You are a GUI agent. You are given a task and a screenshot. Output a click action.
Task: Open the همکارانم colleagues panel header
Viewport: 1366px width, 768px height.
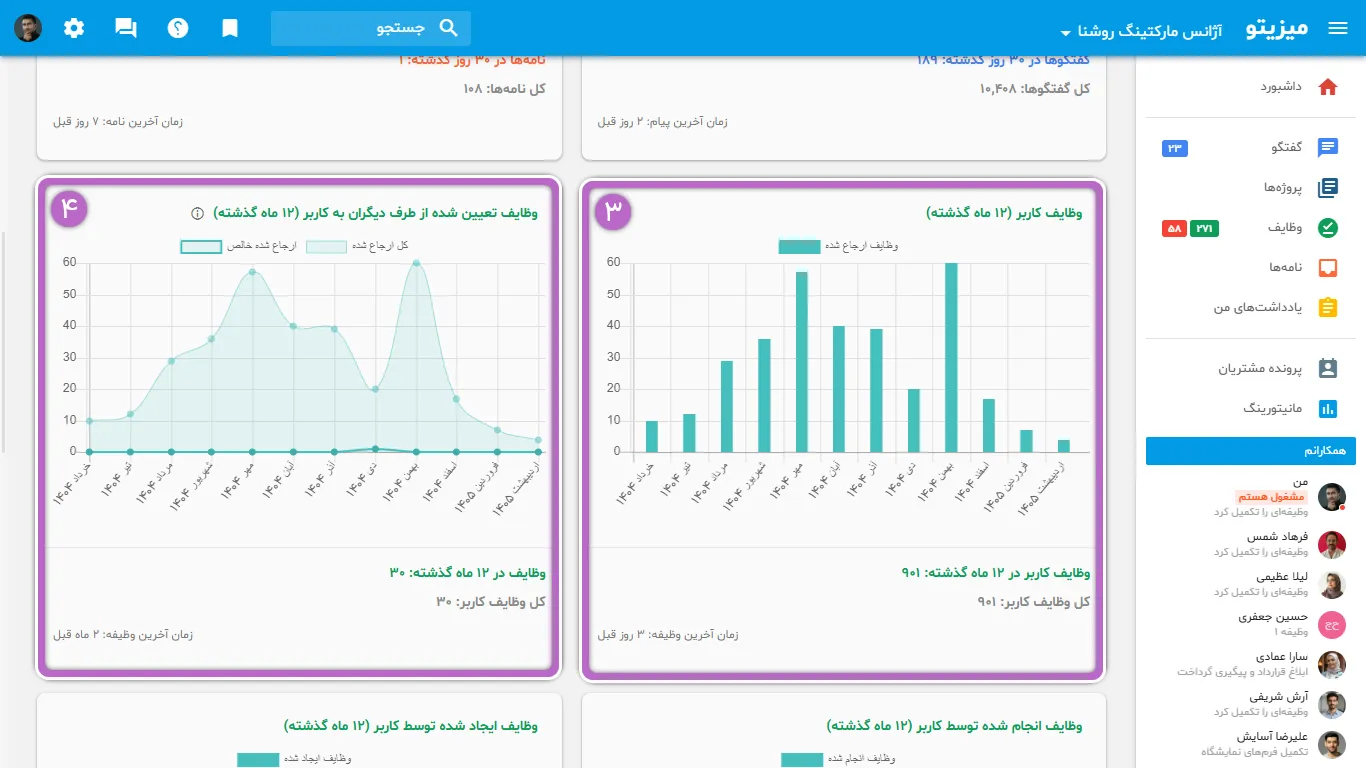click(1251, 451)
